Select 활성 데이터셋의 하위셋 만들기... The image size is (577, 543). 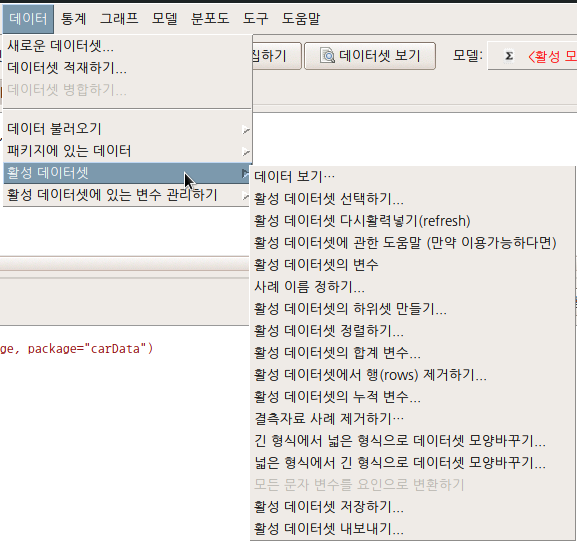point(412,309)
